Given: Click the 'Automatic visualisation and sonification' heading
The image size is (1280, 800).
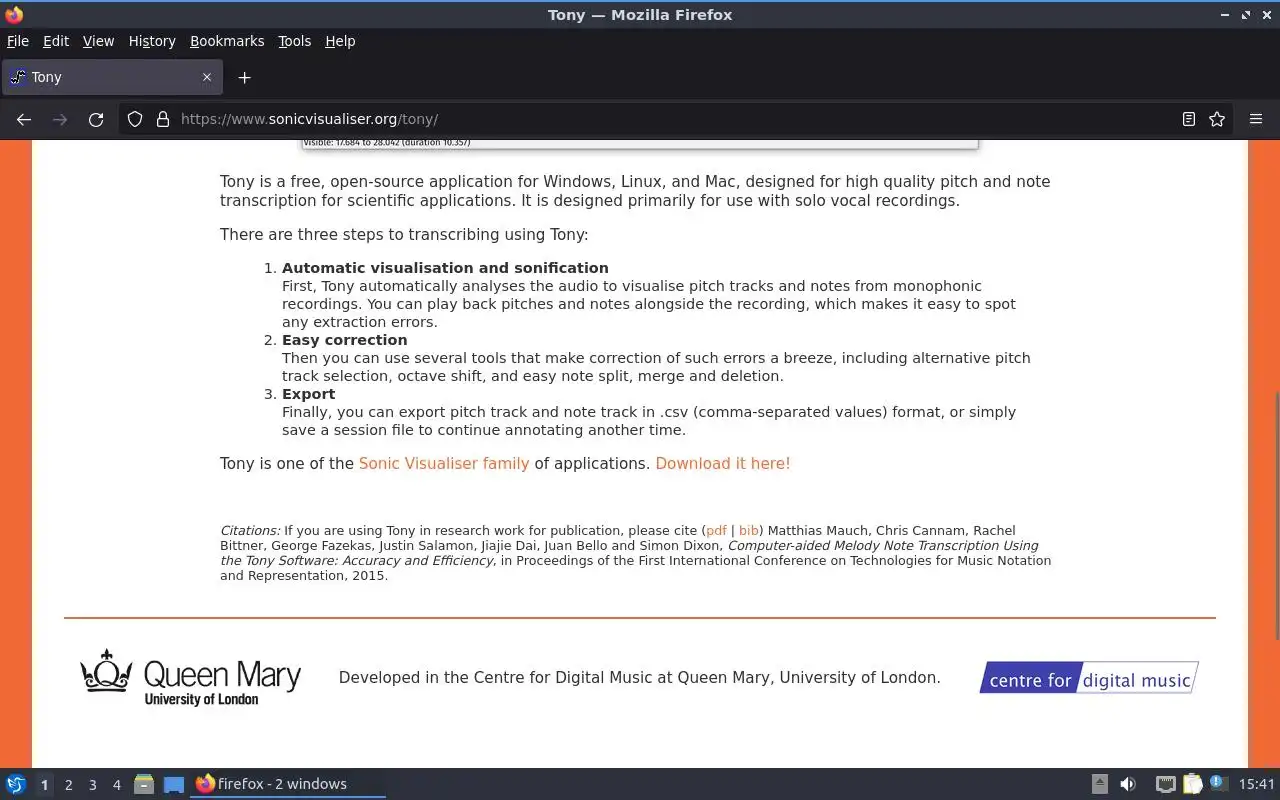Looking at the screenshot, I should click(445, 268).
